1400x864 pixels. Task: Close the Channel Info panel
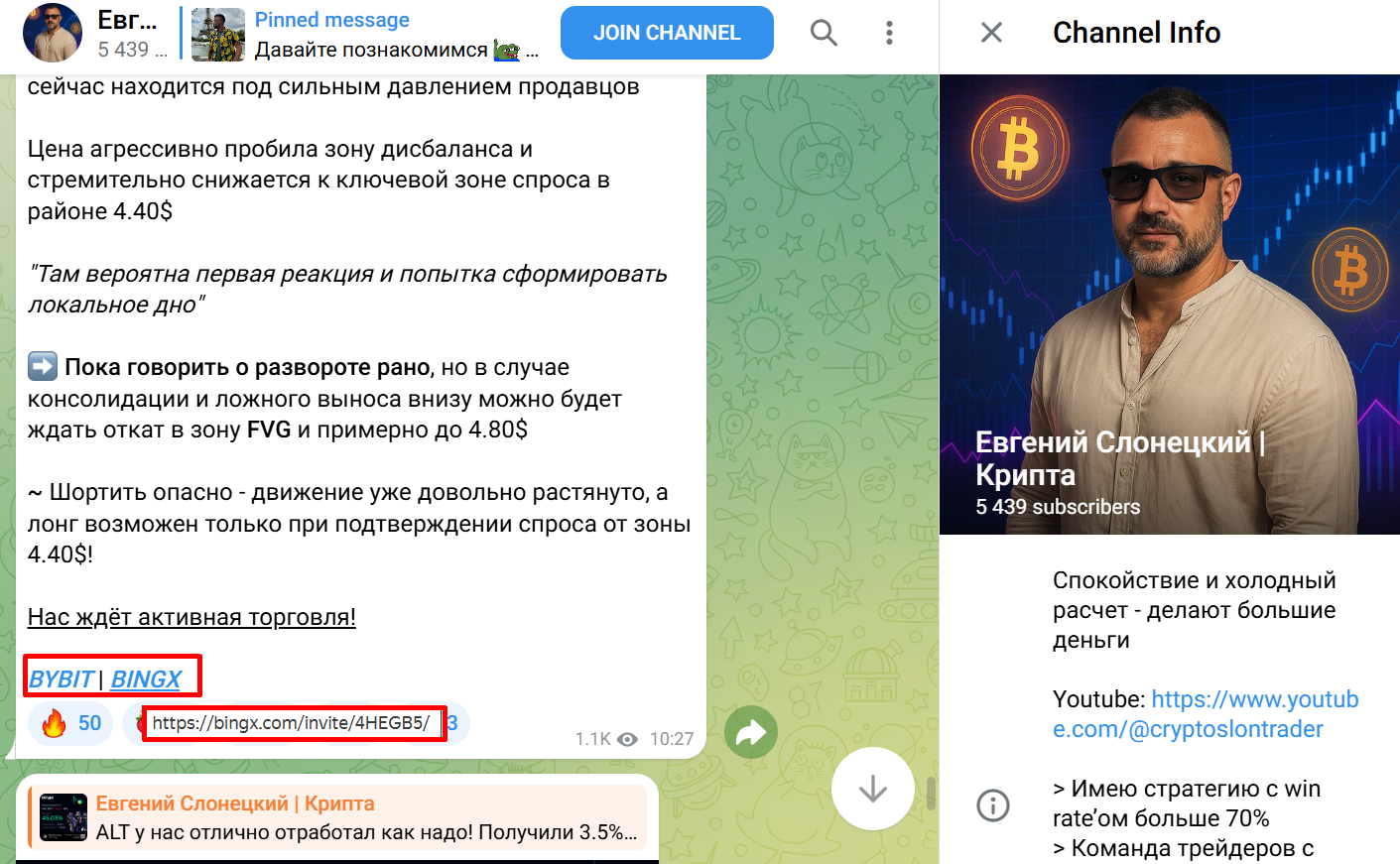991,33
